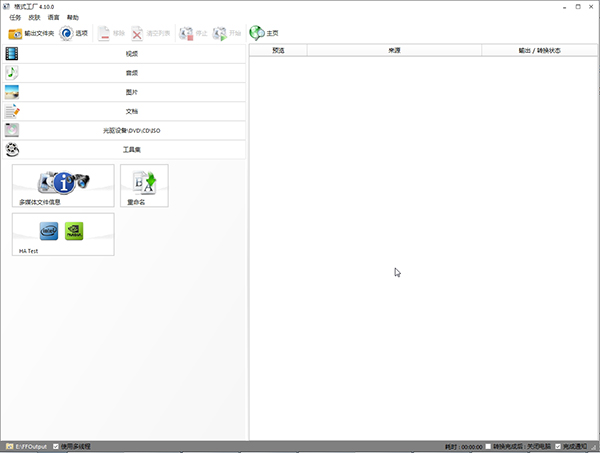Open the 皮肤 (Skin) menu
The width and height of the screenshot is (600, 453).
click(34, 18)
